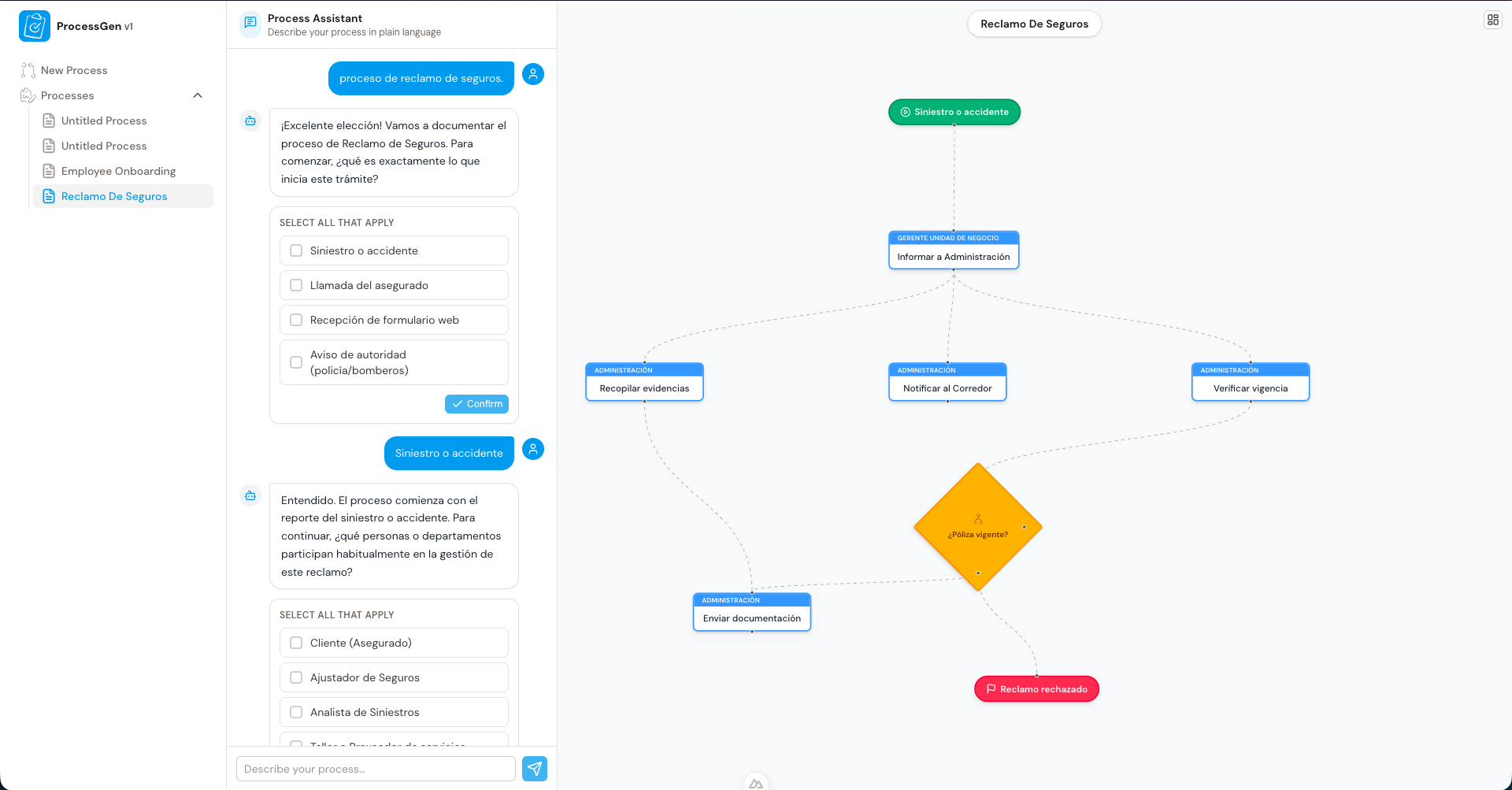The image size is (1512, 790).
Task: Click the Processes clipboard icon
Action: click(27, 95)
